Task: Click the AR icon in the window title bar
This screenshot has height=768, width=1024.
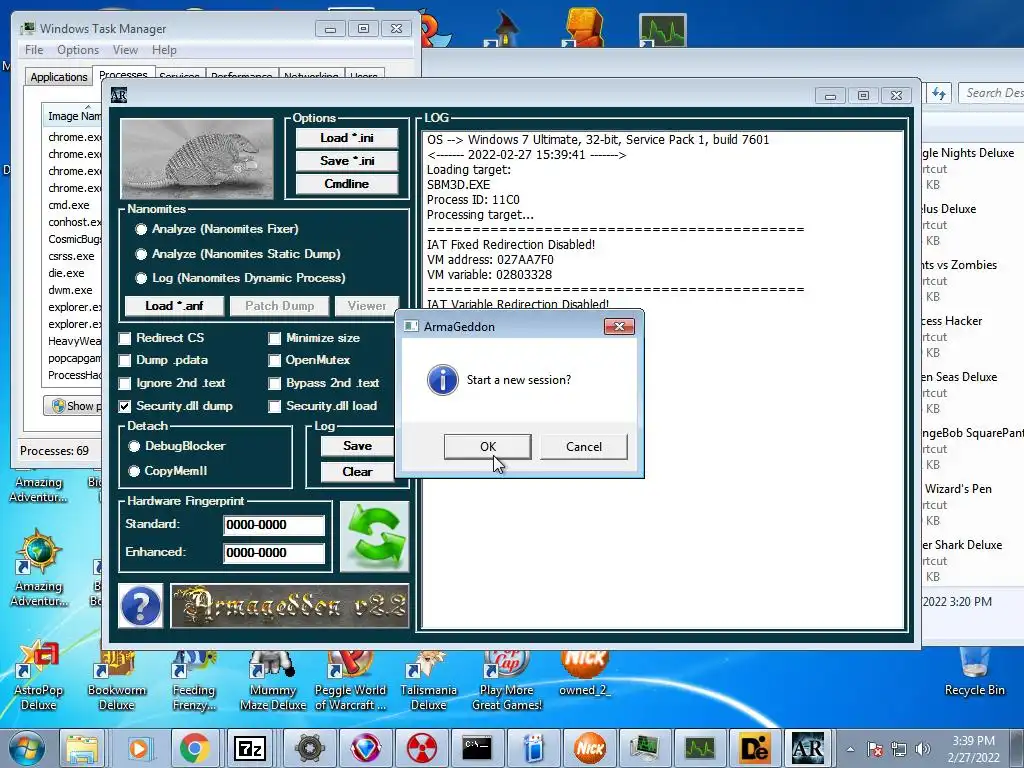Action: (119, 95)
